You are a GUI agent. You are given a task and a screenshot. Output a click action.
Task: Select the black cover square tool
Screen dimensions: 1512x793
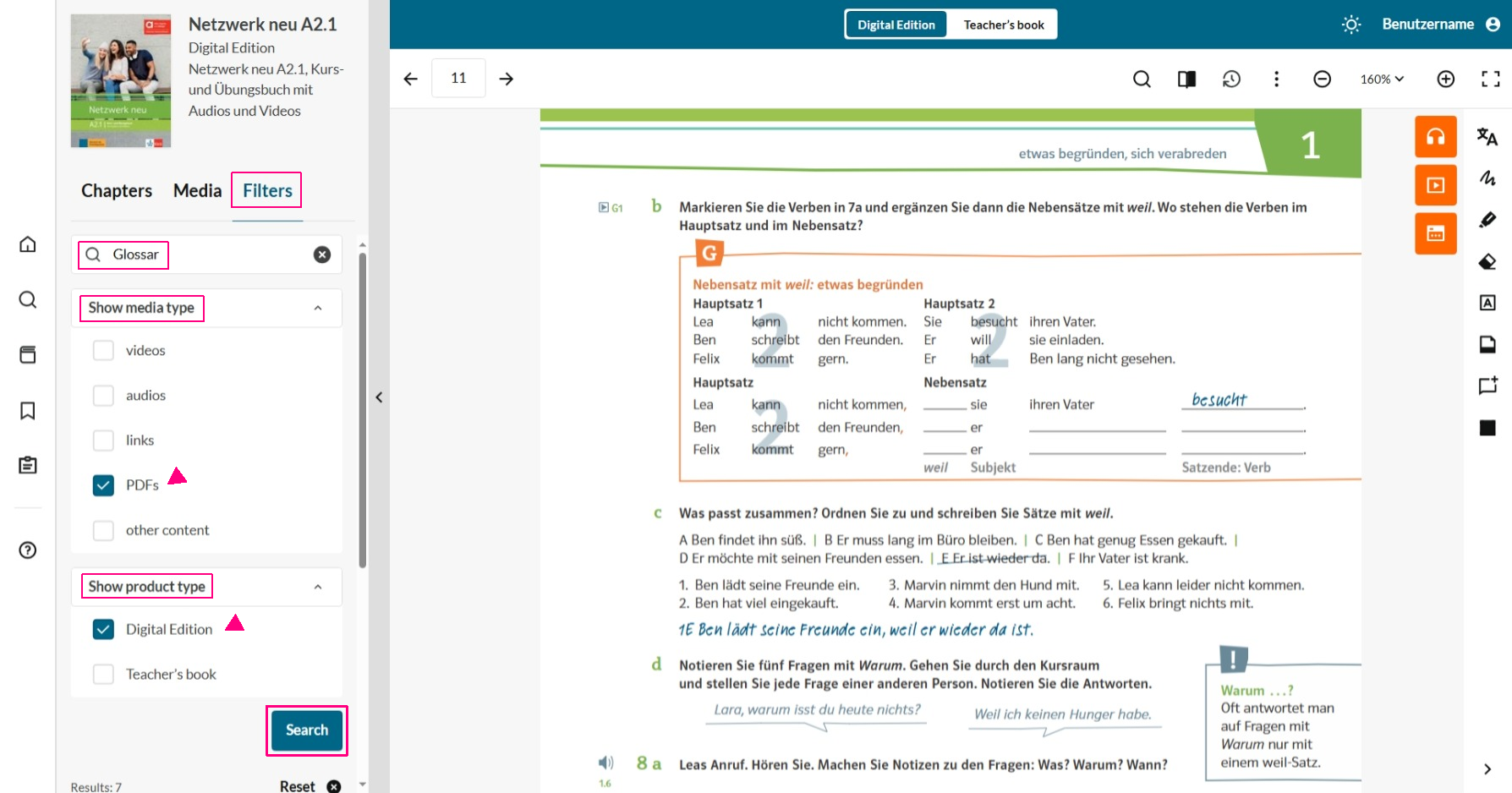click(1487, 428)
